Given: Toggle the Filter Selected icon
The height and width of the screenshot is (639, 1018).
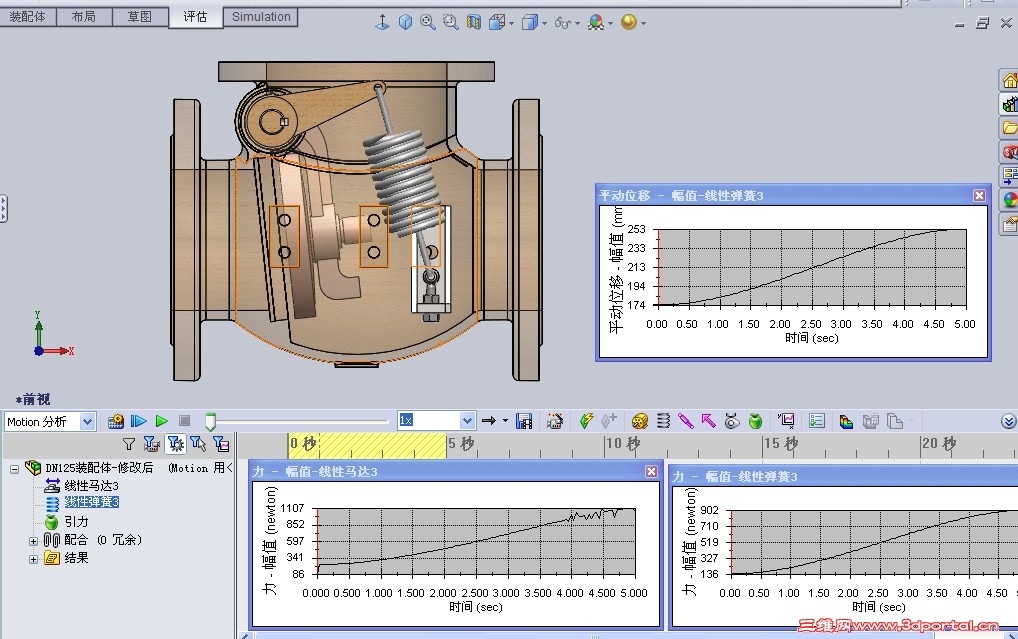Looking at the screenshot, I should pos(198,444).
